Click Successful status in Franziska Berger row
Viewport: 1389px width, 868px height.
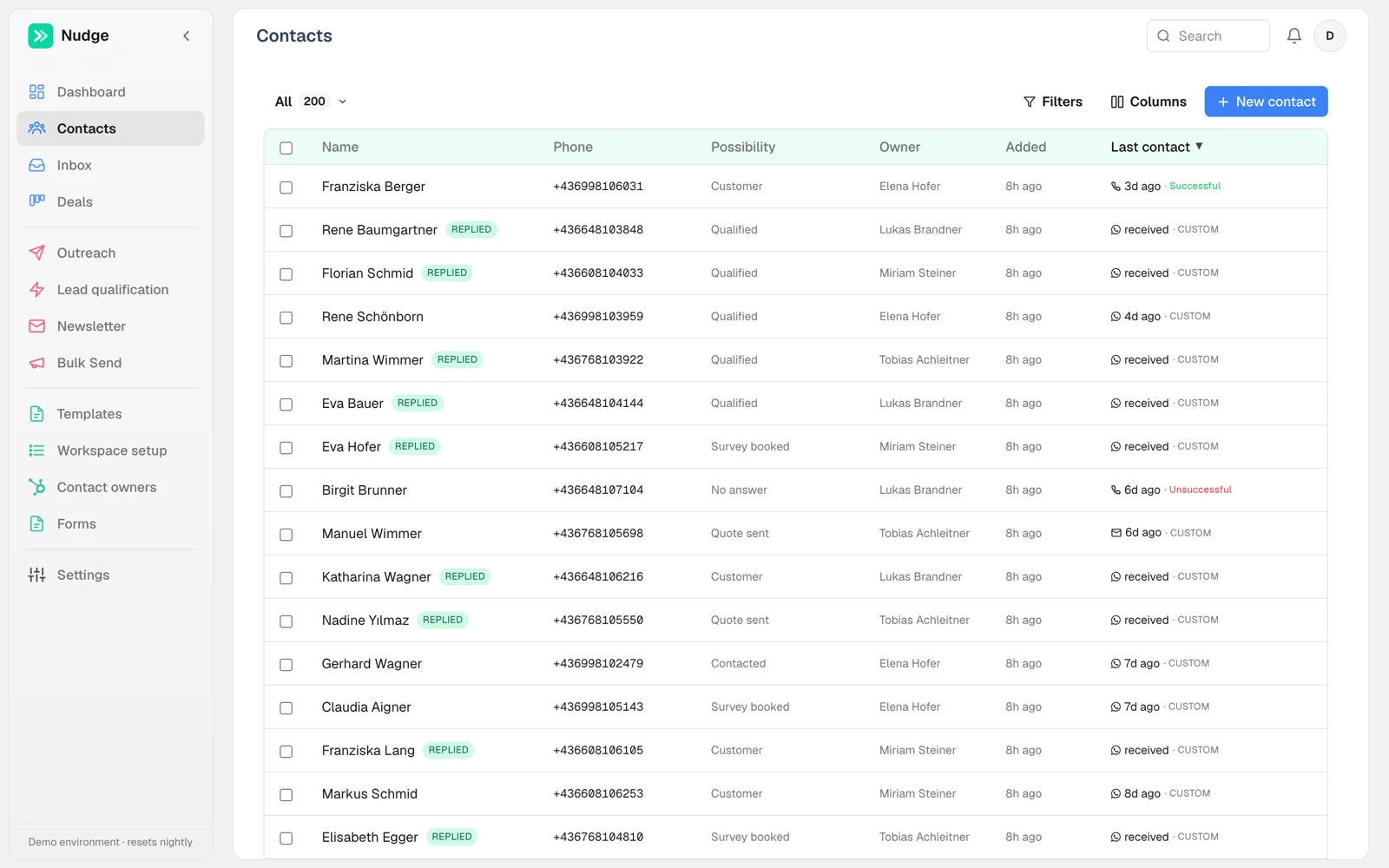pyautogui.click(x=1195, y=186)
